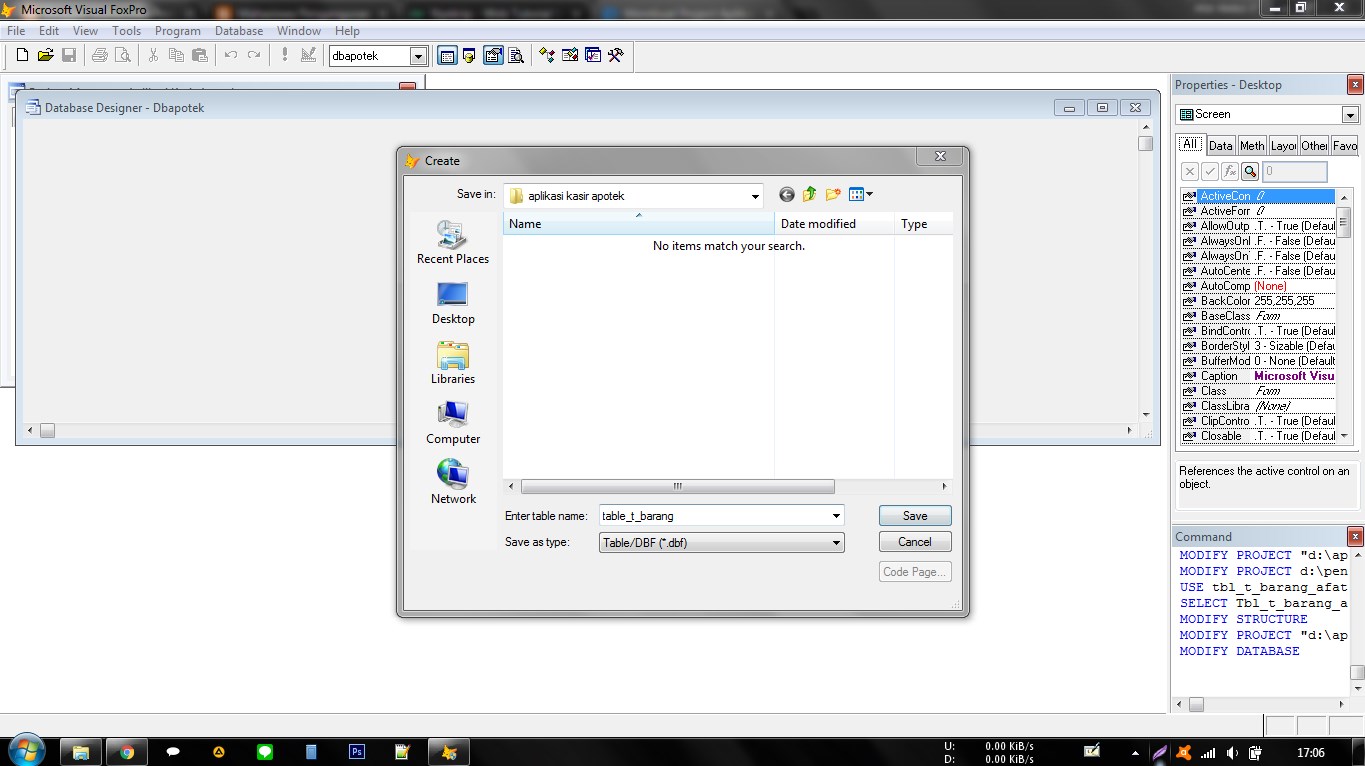Click the Paste toolbar icon
Image resolution: width=1365 pixels, height=766 pixels.
[200, 55]
